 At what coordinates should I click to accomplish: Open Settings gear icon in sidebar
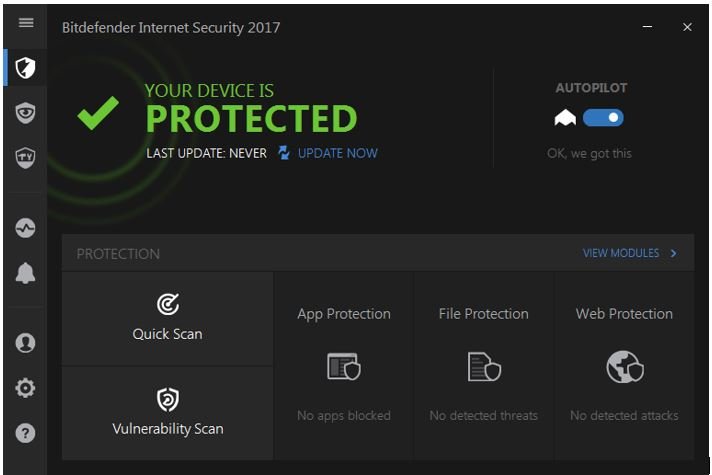coord(25,388)
